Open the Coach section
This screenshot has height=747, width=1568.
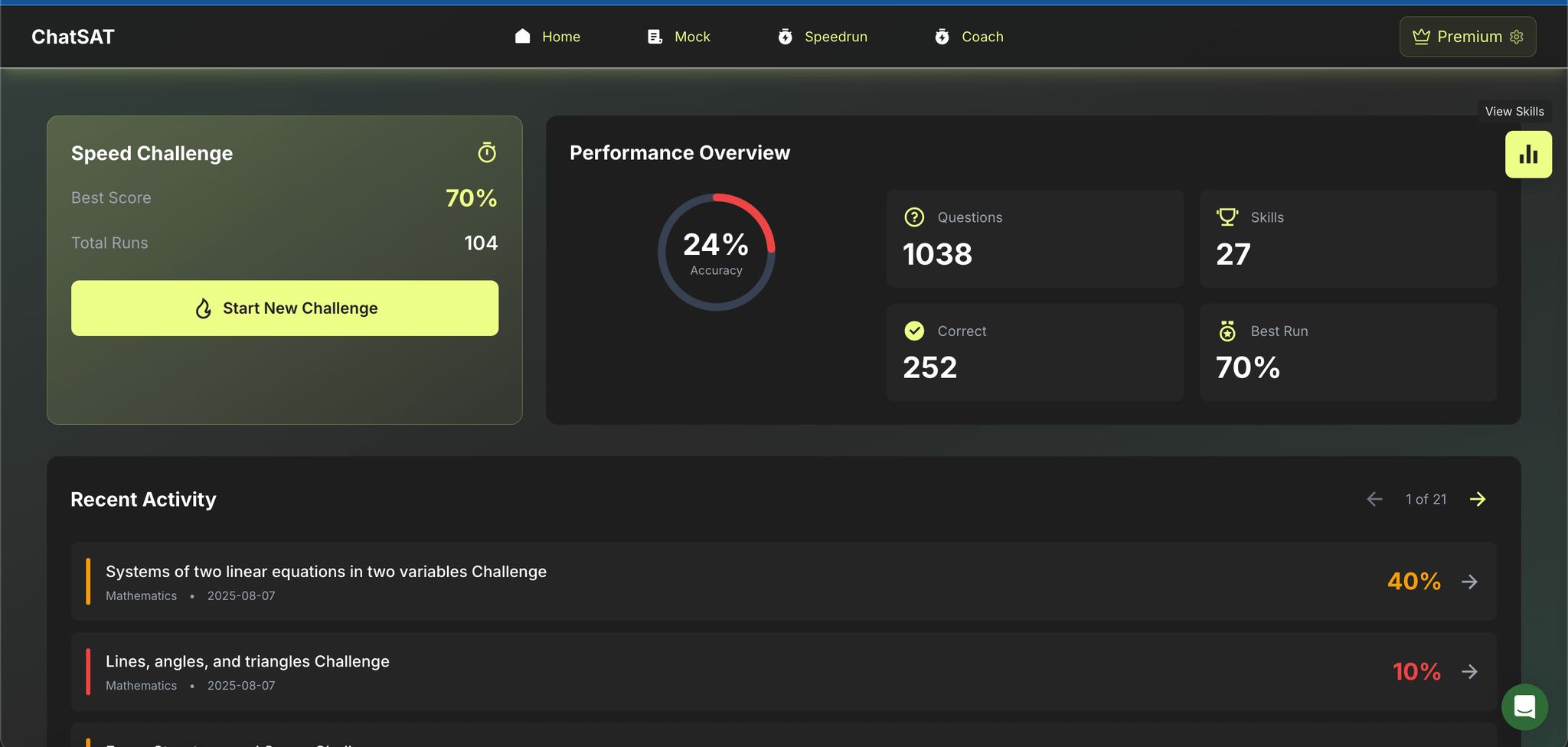969,37
